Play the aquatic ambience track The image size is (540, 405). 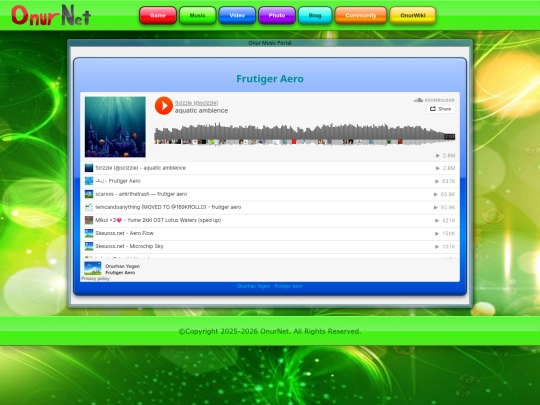tap(164, 106)
